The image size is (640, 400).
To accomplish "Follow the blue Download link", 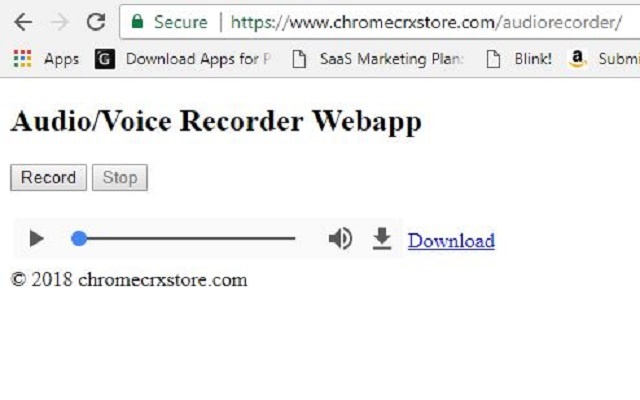I will pos(451,241).
